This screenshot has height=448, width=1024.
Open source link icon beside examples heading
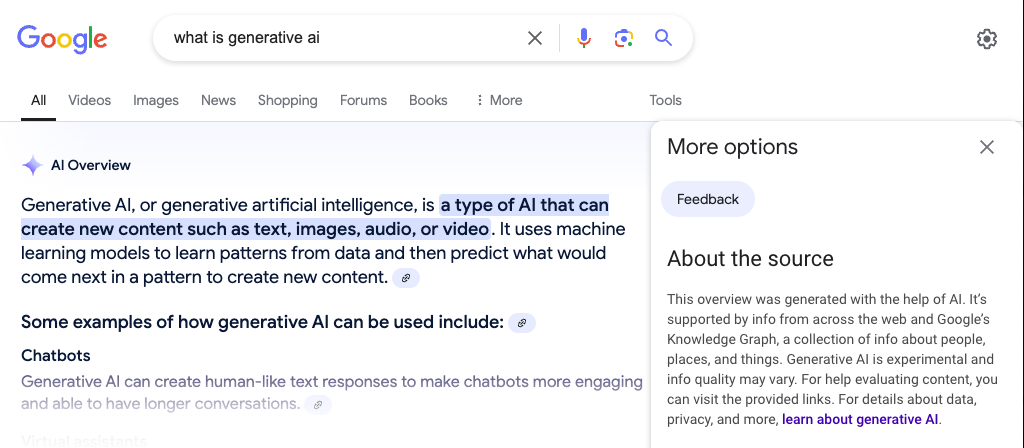coord(521,322)
